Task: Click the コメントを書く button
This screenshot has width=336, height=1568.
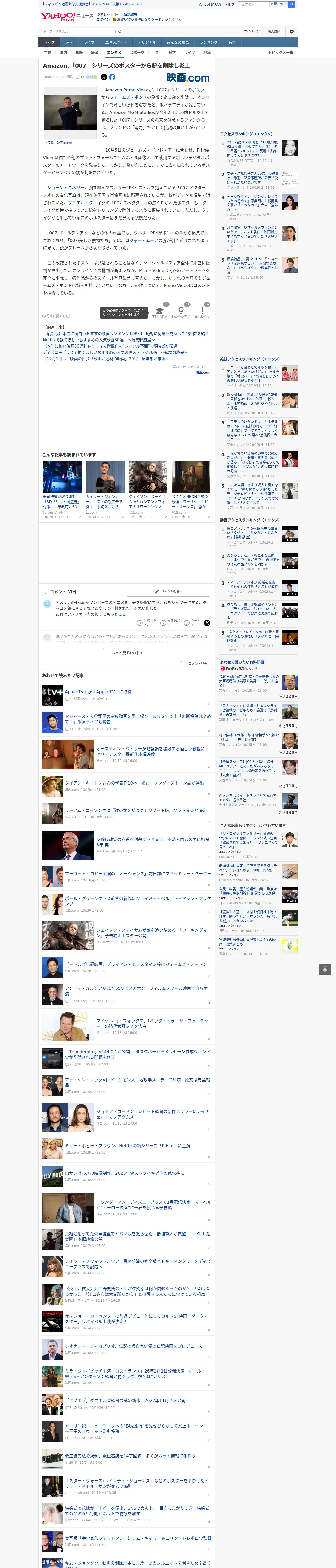Action: [168, 591]
